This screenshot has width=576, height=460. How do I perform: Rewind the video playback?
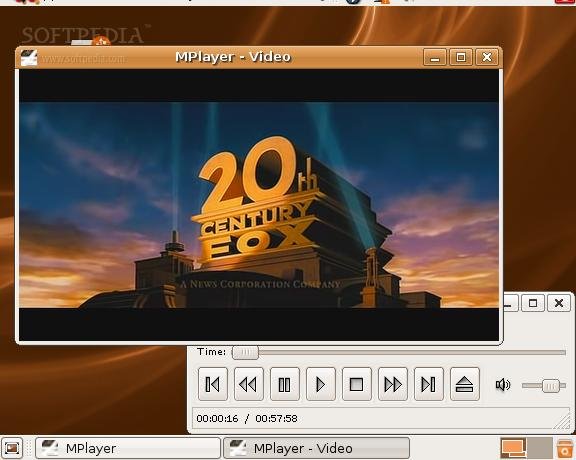tap(249, 384)
